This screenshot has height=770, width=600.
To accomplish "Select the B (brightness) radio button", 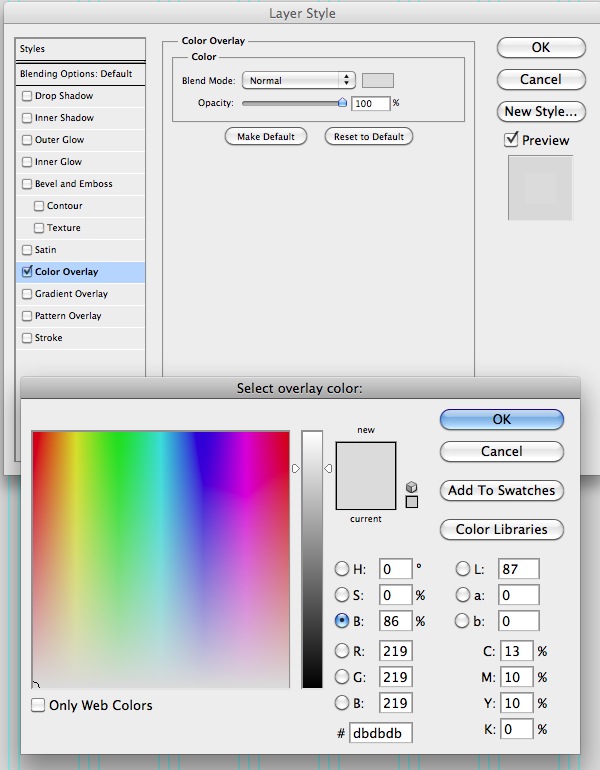I will point(342,621).
